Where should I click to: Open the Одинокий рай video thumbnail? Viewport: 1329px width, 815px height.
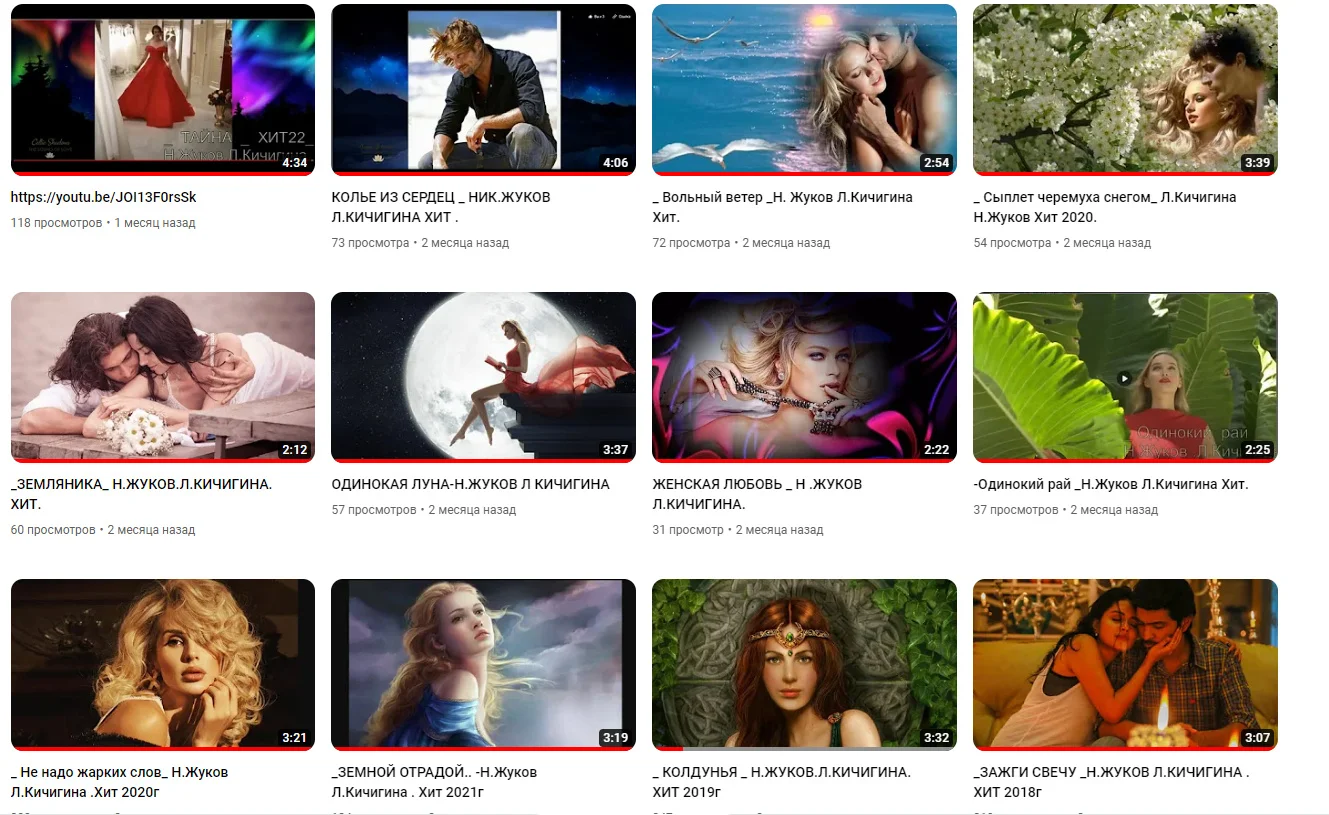(x=1125, y=377)
